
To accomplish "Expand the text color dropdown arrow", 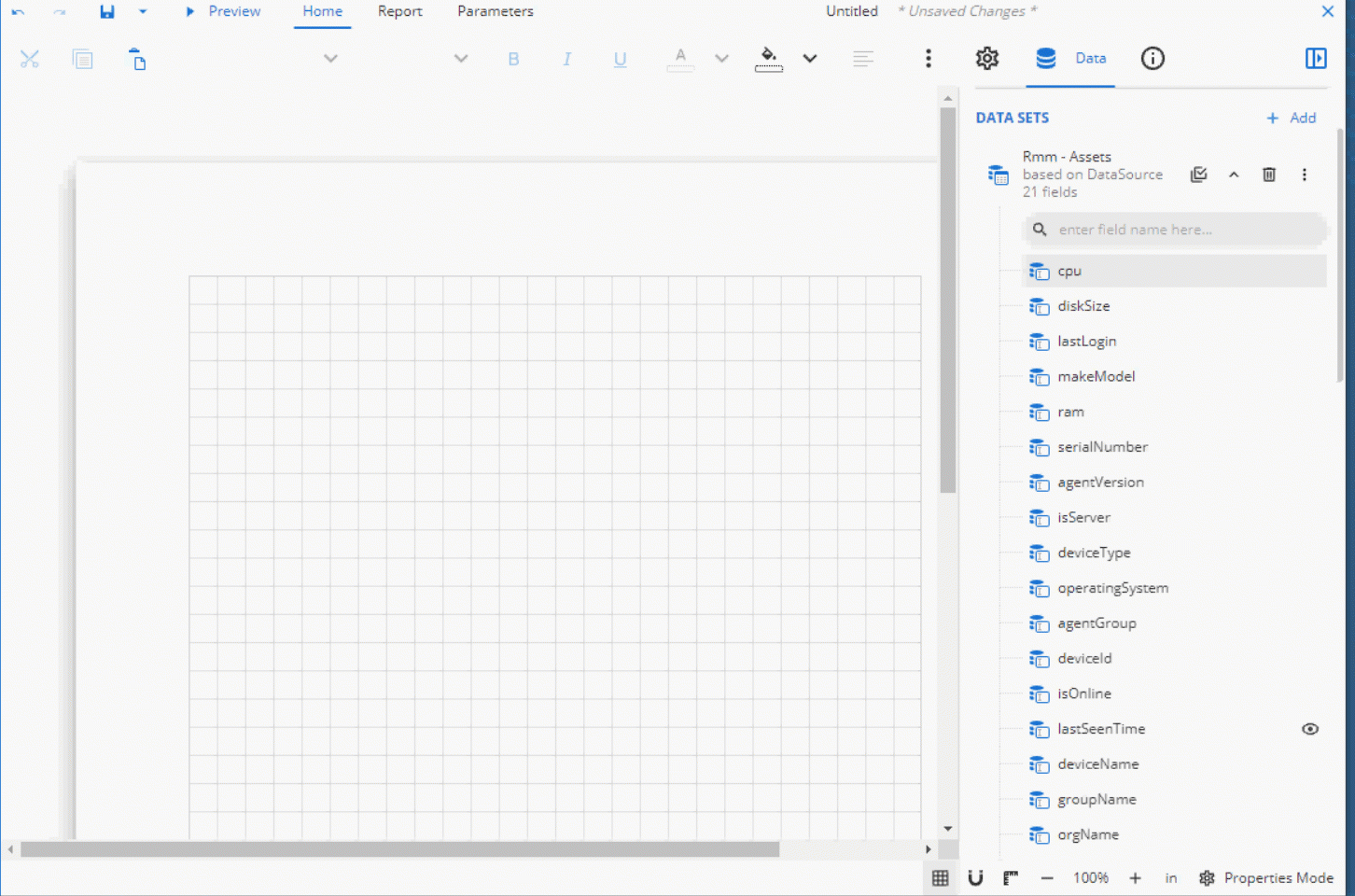I will coord(721,58).
